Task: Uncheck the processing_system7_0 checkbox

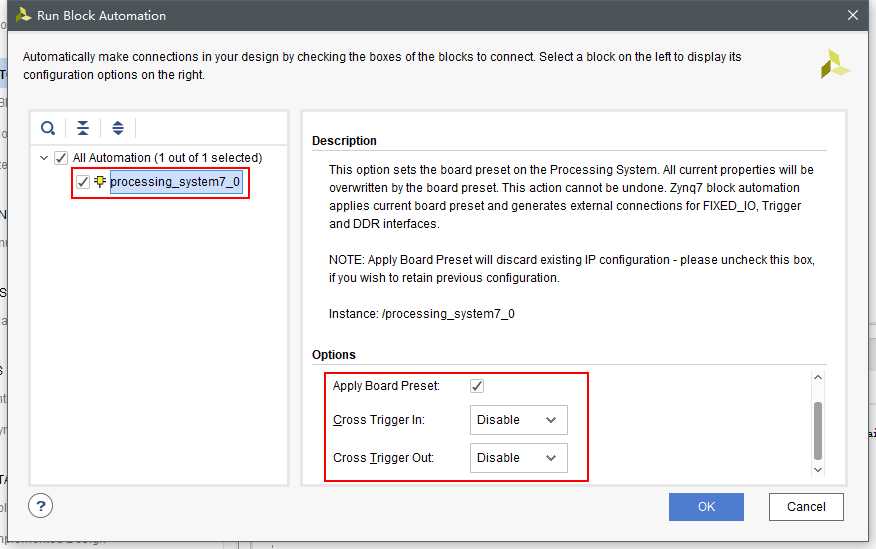Action: click(83, 182)
